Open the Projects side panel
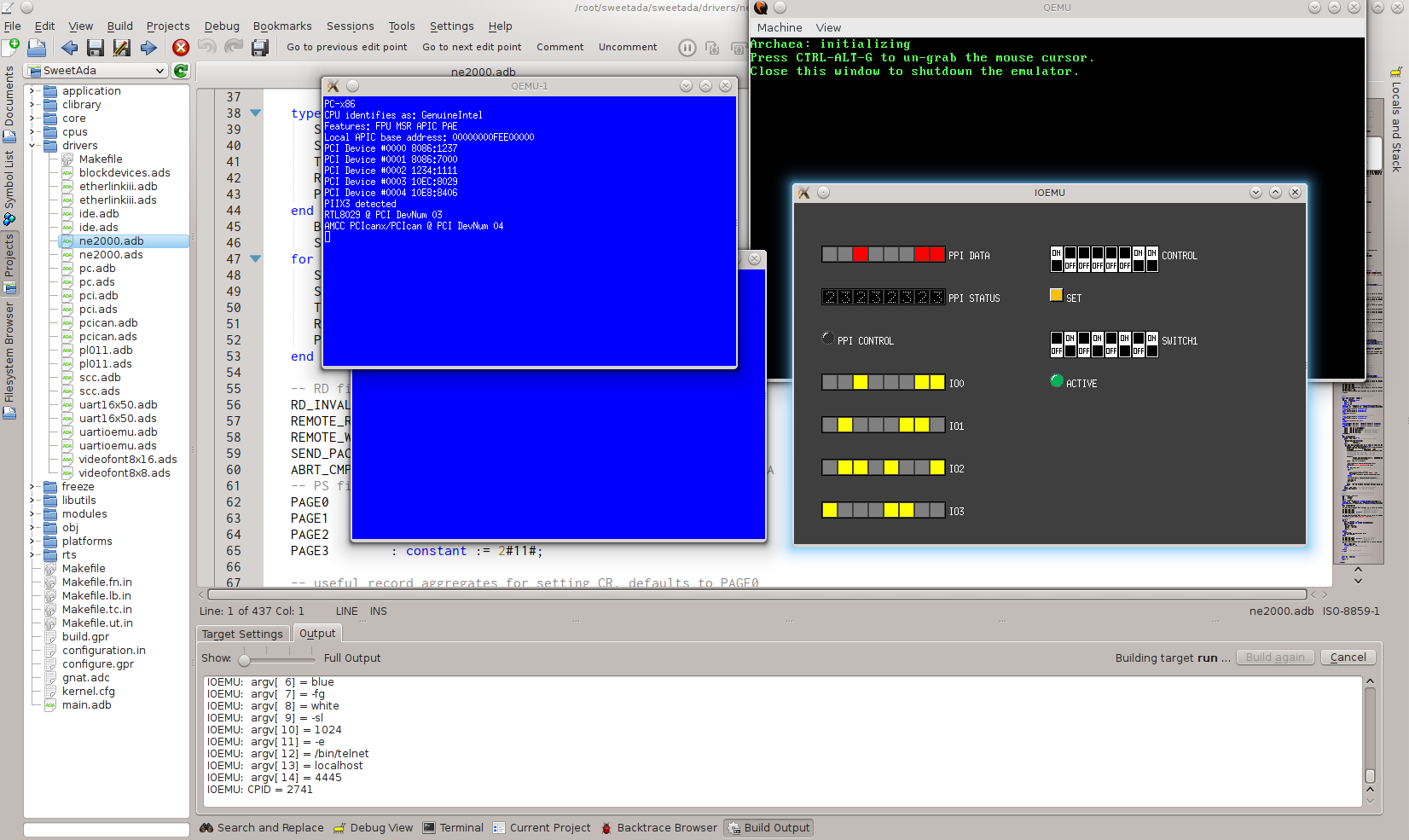This screenshot has width=1409, height=840. click(9, 263)
